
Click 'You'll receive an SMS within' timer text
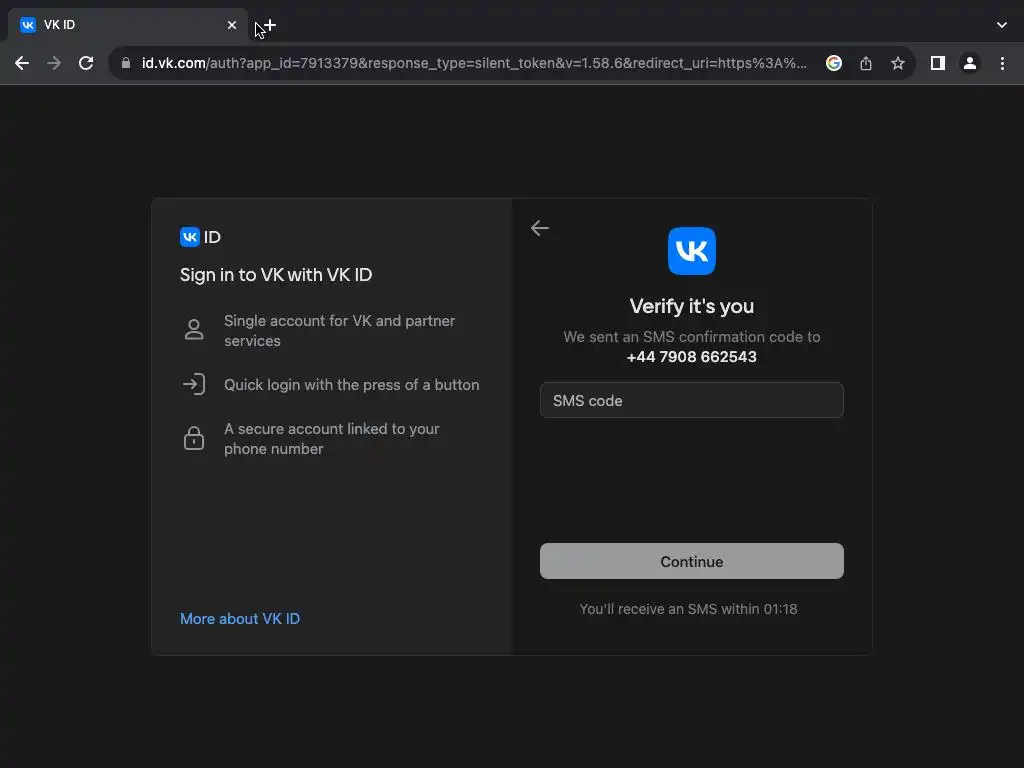[688, 609]
